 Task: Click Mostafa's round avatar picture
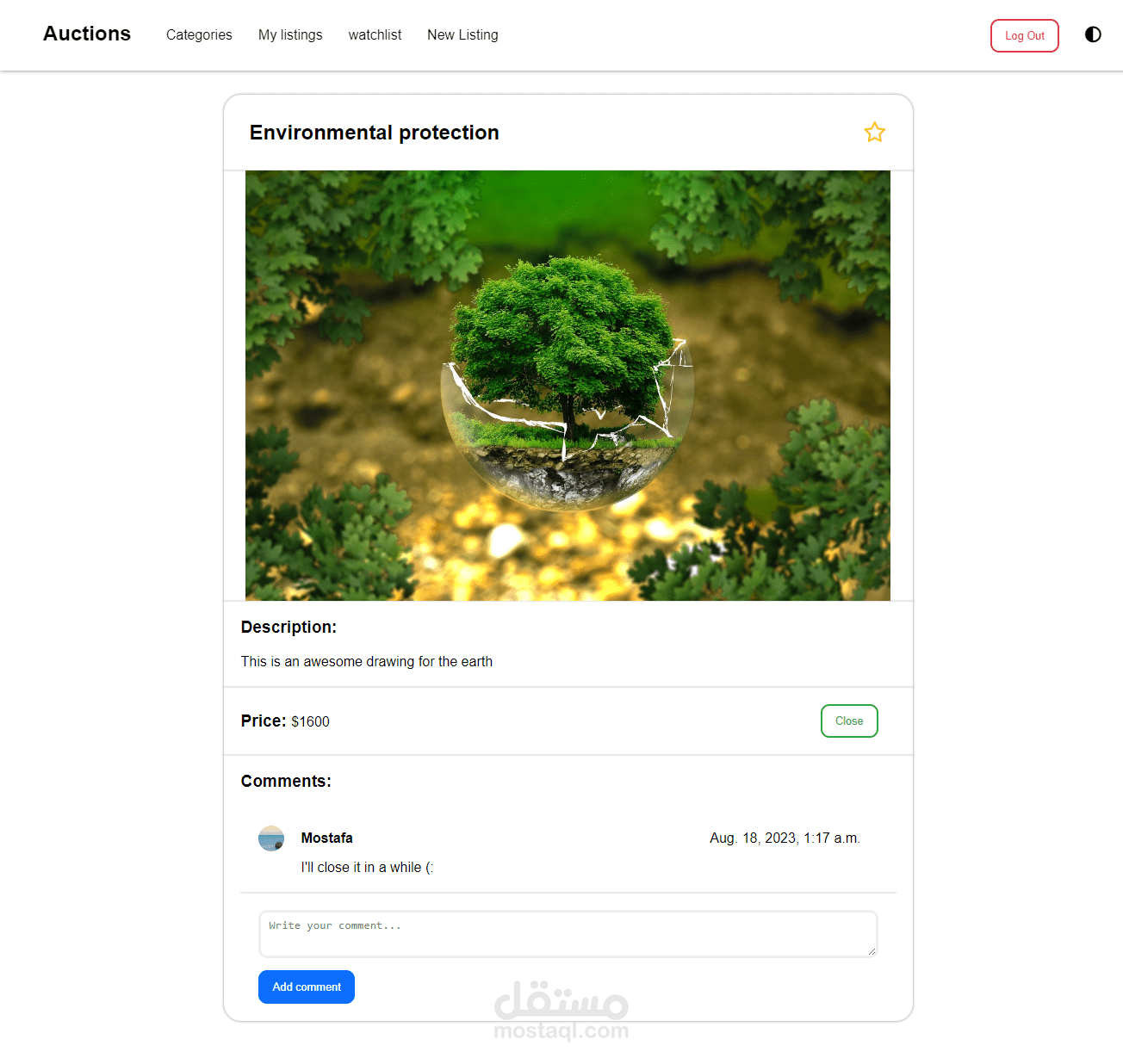tap(271, 838)
